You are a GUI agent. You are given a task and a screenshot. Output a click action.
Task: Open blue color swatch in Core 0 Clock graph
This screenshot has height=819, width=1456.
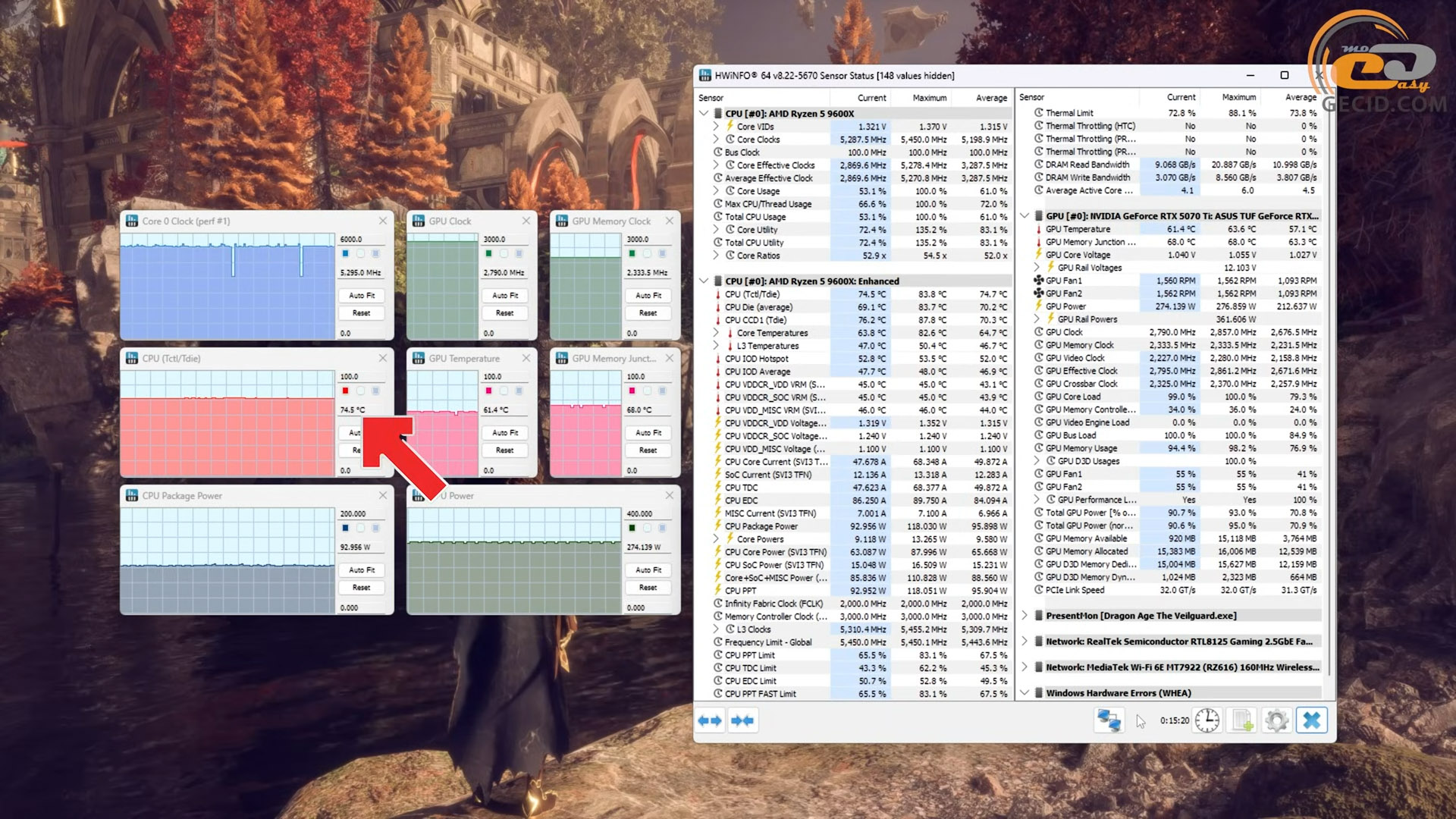point(345,253)
